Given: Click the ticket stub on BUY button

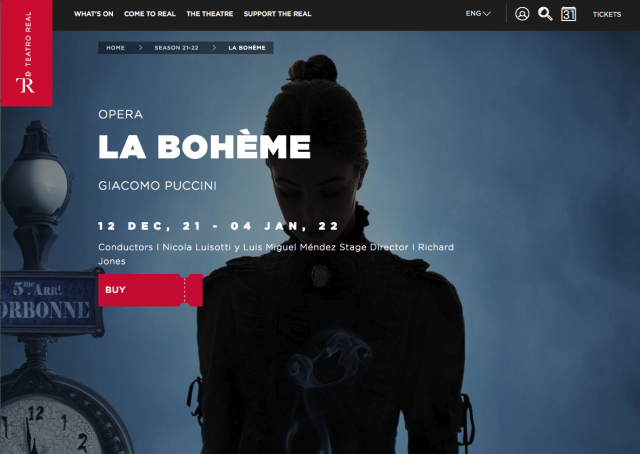Looking at the screenshot, I should (x=193, y=290).
